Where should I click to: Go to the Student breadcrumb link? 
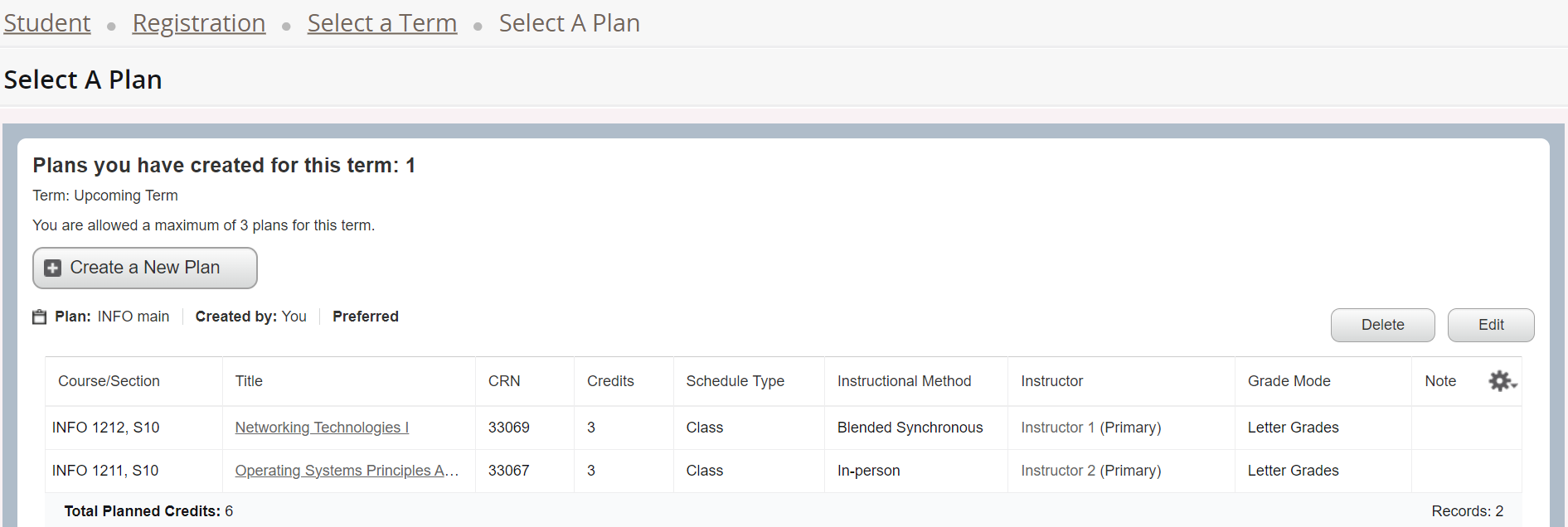(x=47, y=23)
